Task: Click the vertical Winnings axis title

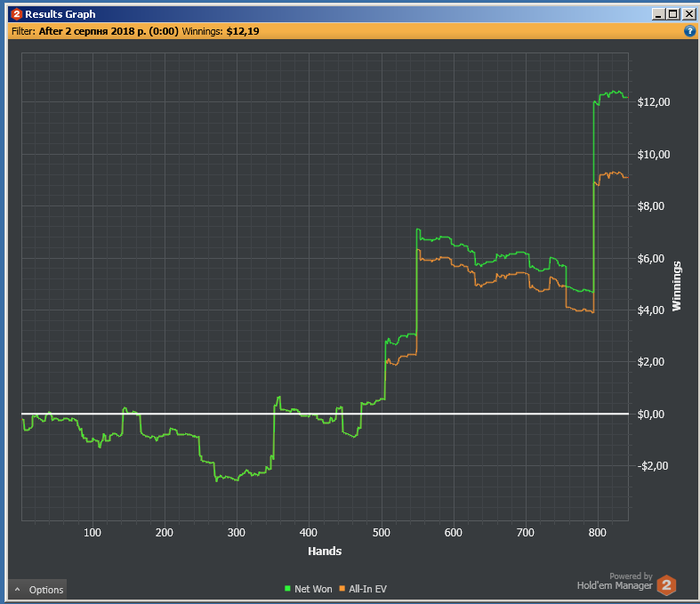Action: pyautogui.click(x=677, y=286)
